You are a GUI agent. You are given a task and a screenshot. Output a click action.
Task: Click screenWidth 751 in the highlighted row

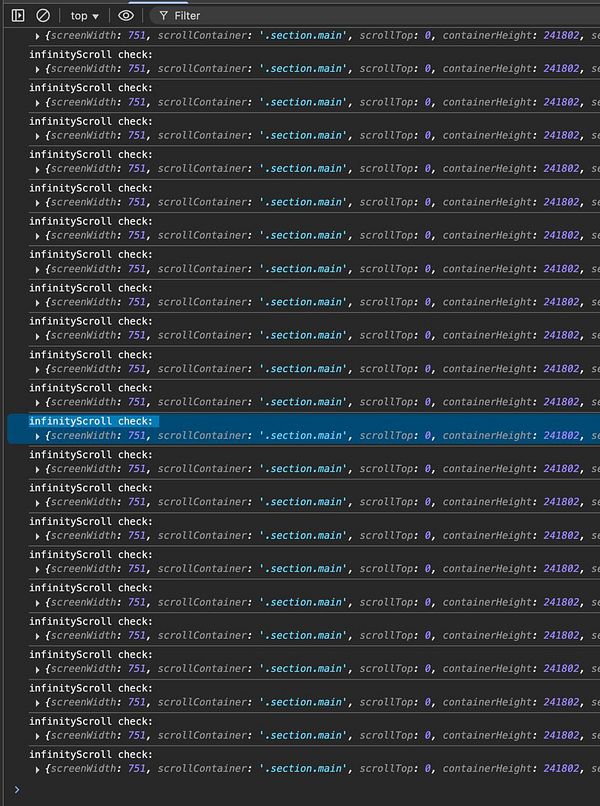(x=98, y=436)
